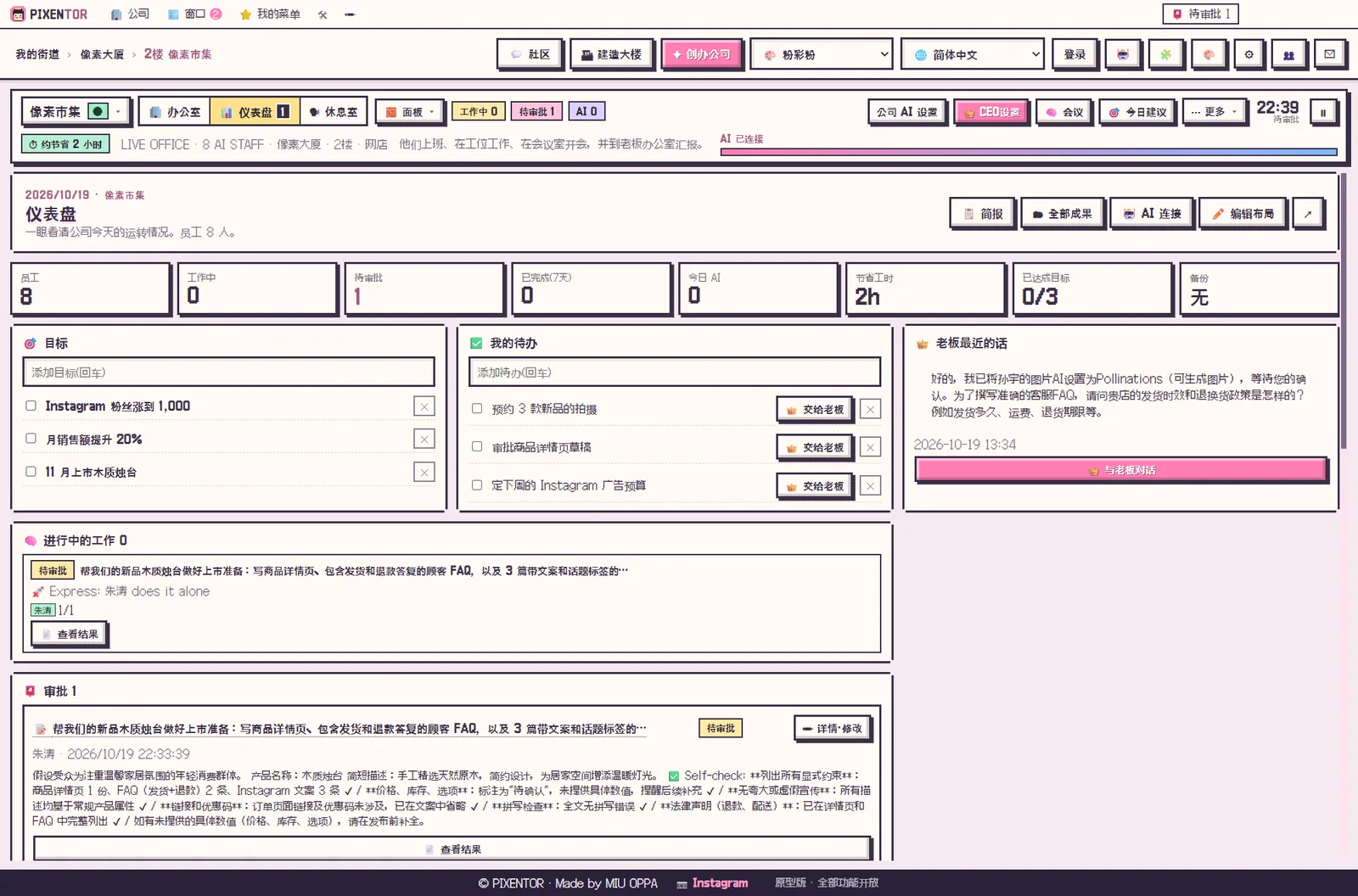Open the 粉彩粉 theme dropdown
The height and width of the screenshot is (896, 1358).
[822, 54]
